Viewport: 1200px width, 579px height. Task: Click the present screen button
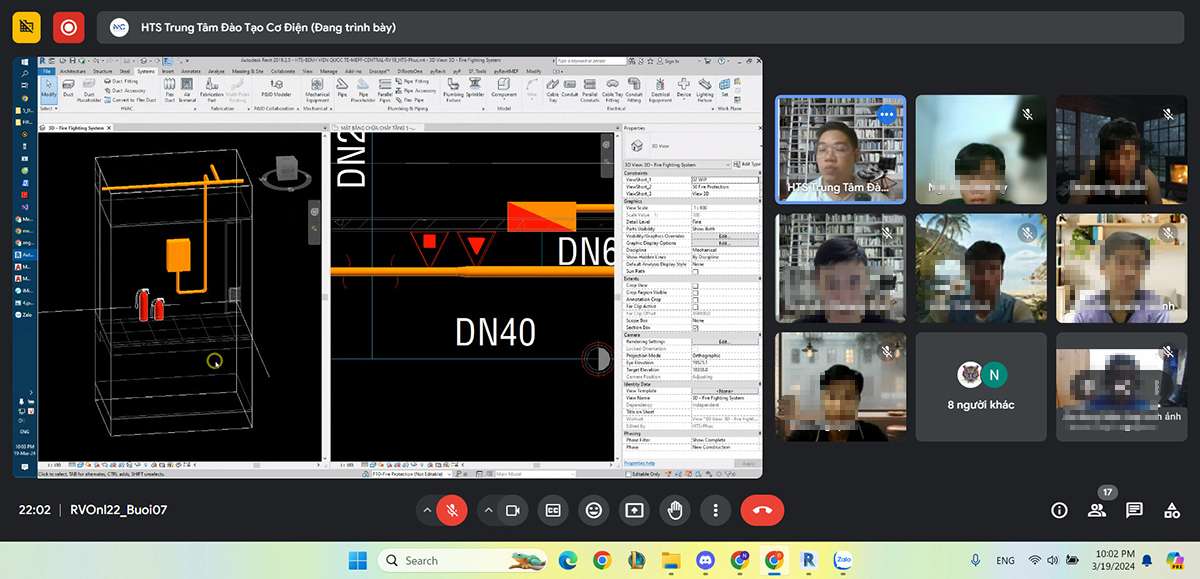click(x=634, y=510)
